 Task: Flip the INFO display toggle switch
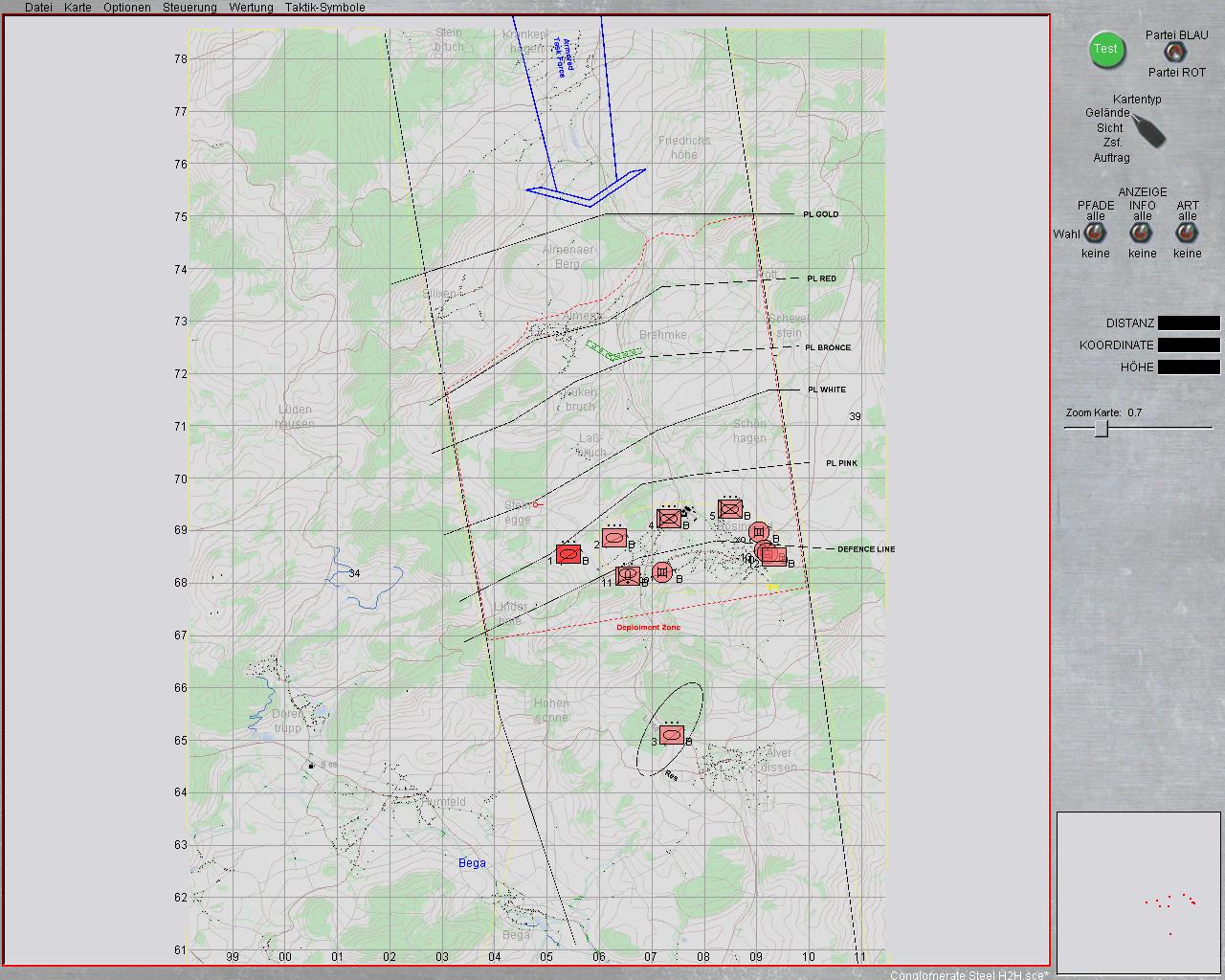pyautogui.click(x=1141, y=234)
